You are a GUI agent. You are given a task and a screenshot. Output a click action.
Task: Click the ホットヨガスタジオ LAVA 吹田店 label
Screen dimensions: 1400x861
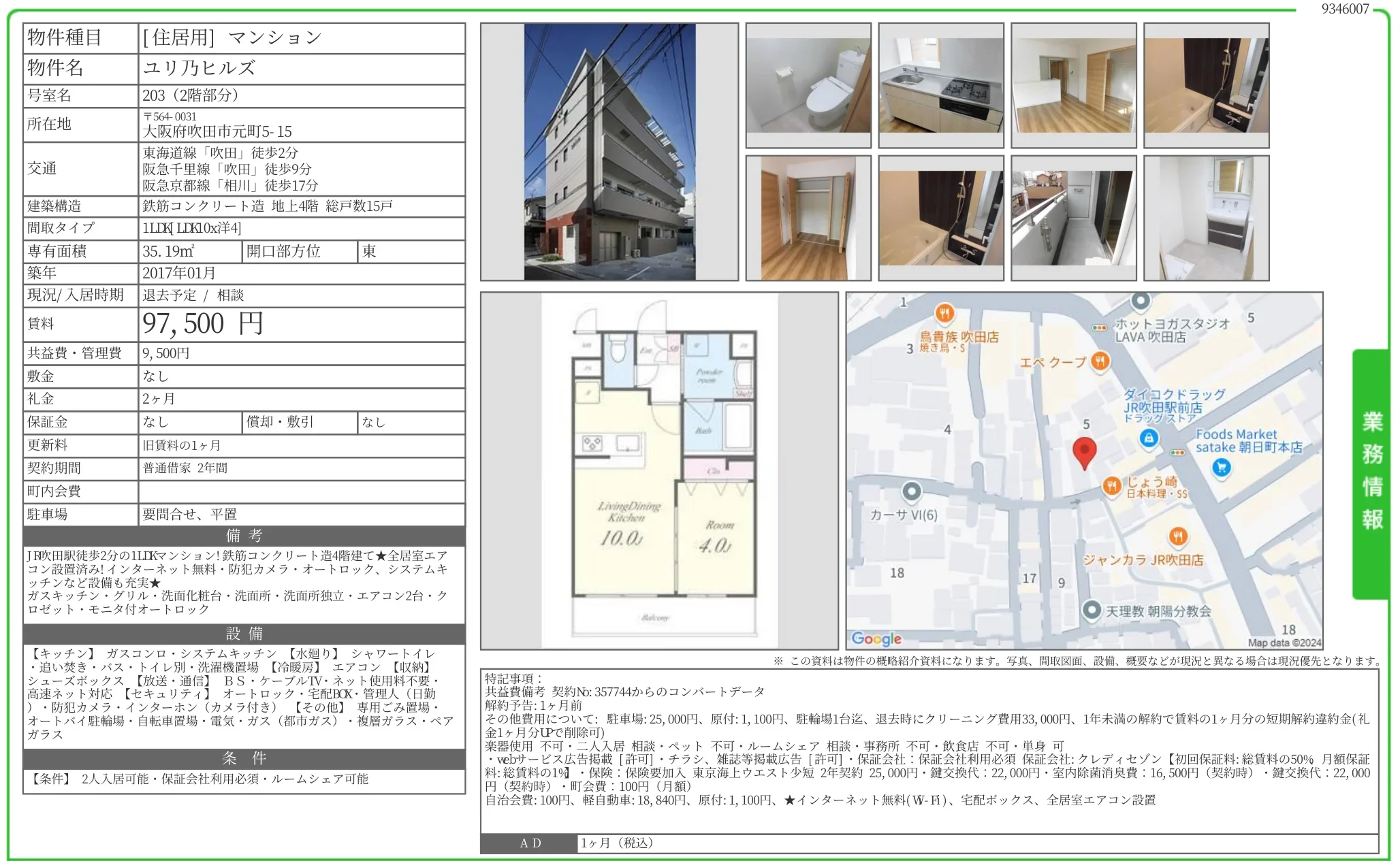click(x=1171, y=330)
